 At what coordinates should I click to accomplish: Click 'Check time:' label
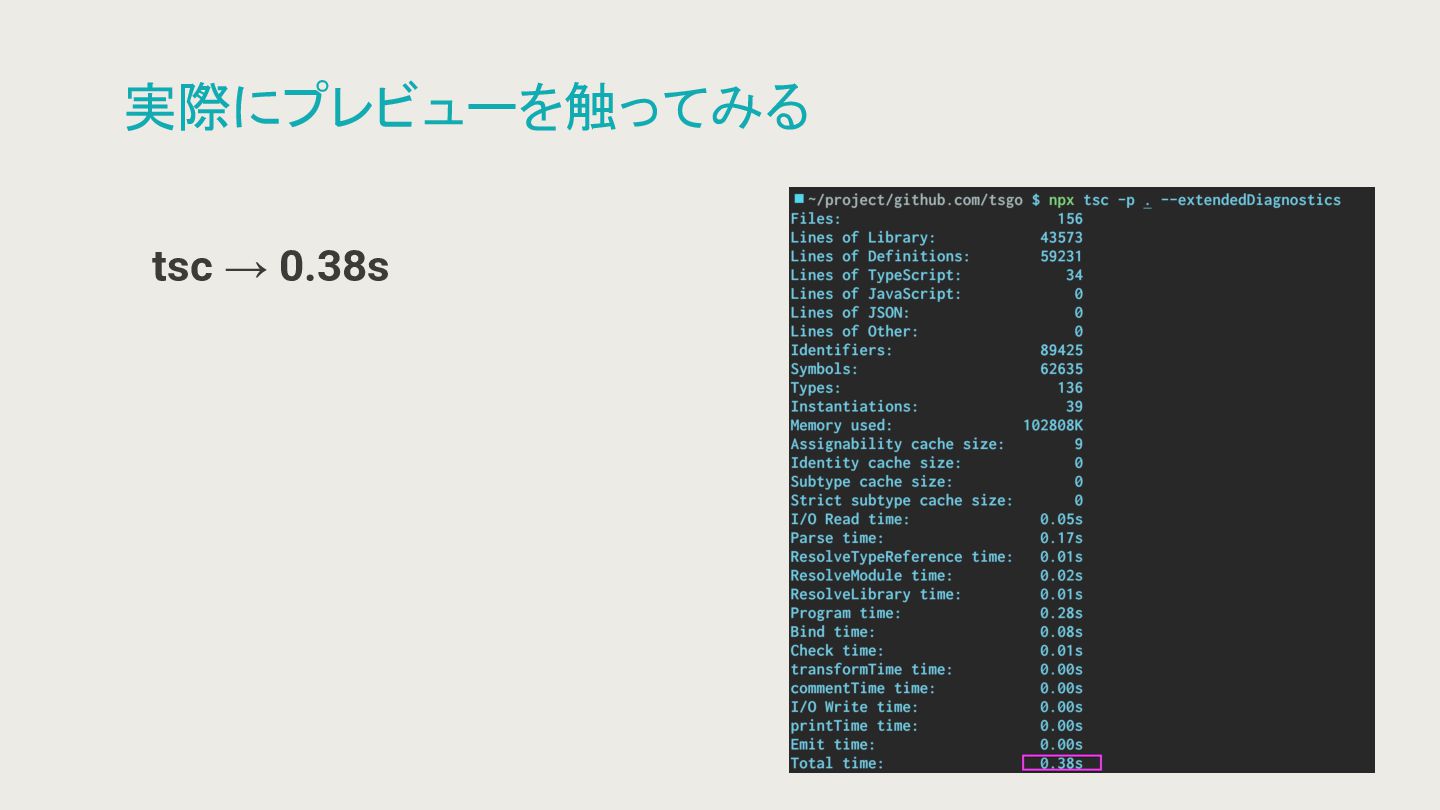tap(837, 650)
